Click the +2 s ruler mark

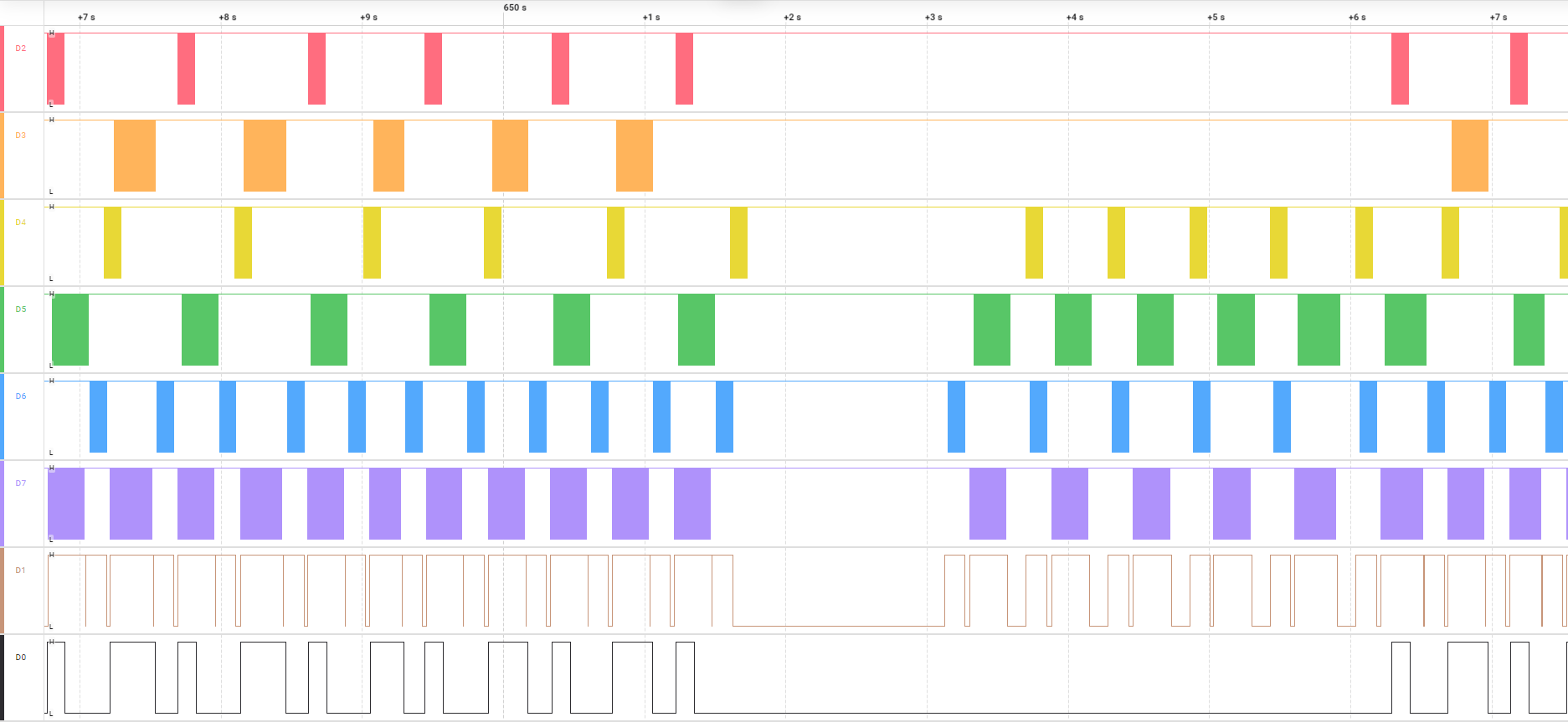(x=793, y=18)
